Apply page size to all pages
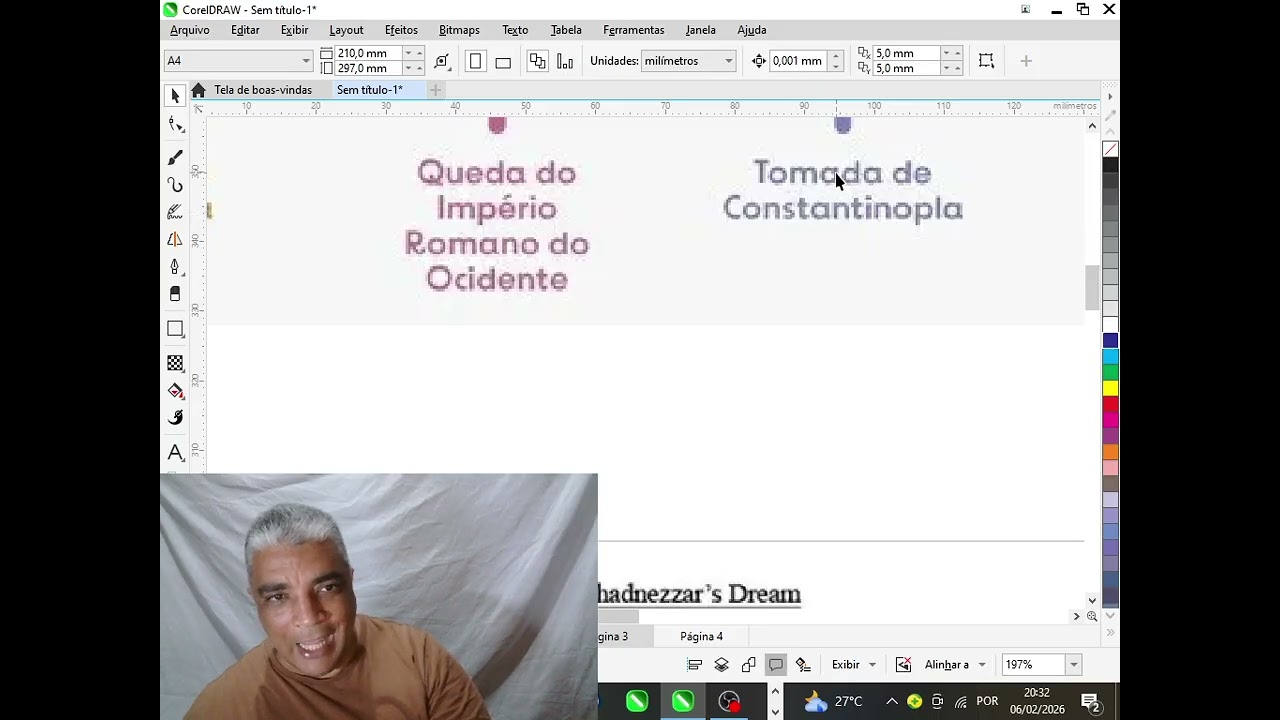Screen dimensions: 1280x720 [538, 61]
